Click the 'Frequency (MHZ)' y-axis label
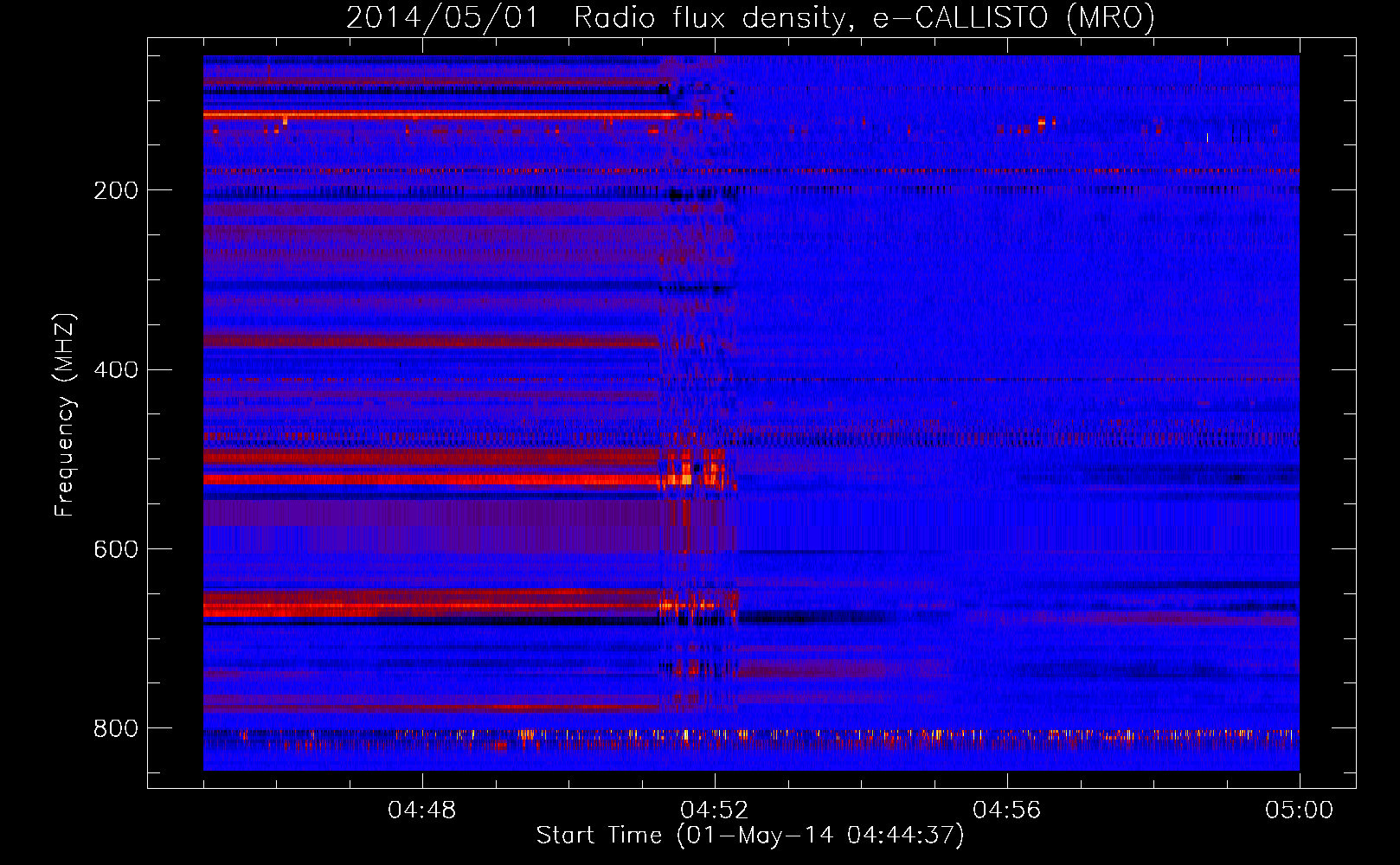This screenshot has width=1400, height=865. [65, 415]
